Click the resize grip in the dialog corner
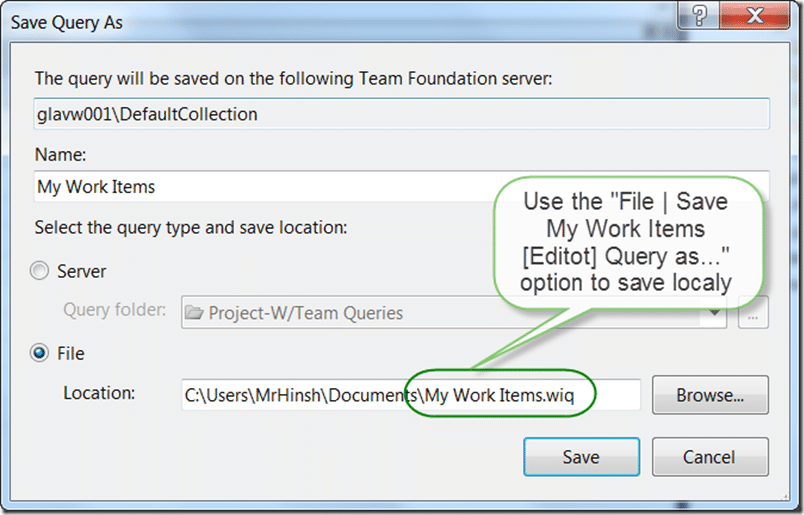The width and height of the screenshot is (804, 515). point(785,496)
